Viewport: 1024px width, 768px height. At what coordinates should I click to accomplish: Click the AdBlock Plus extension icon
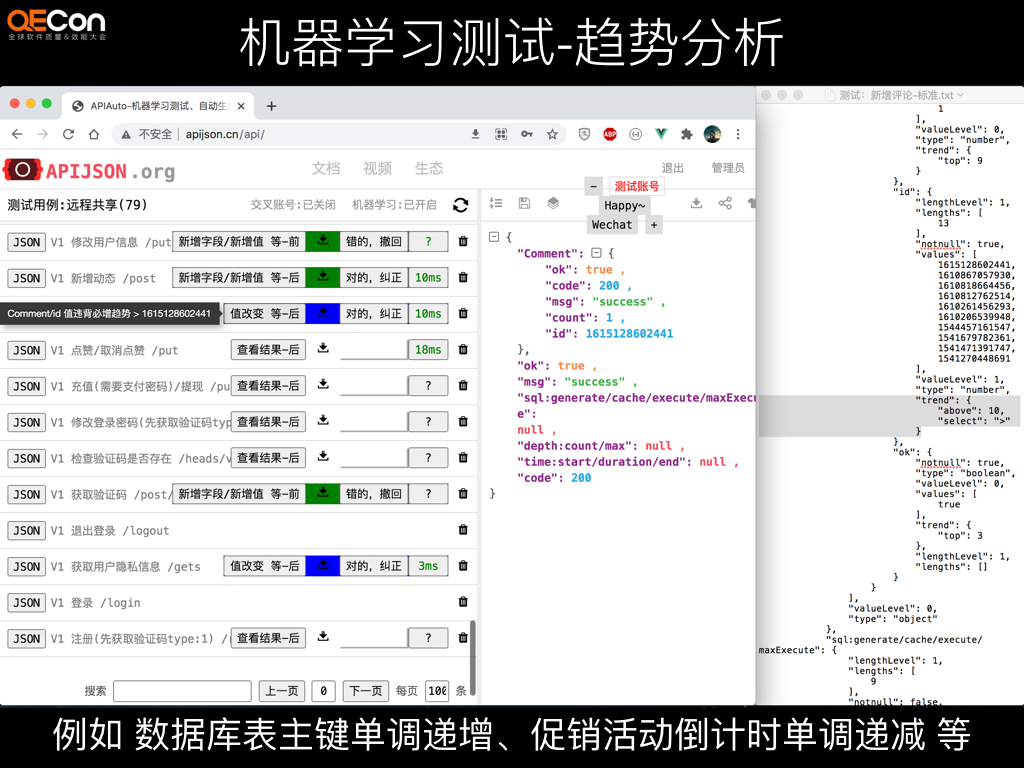(610, 134)
